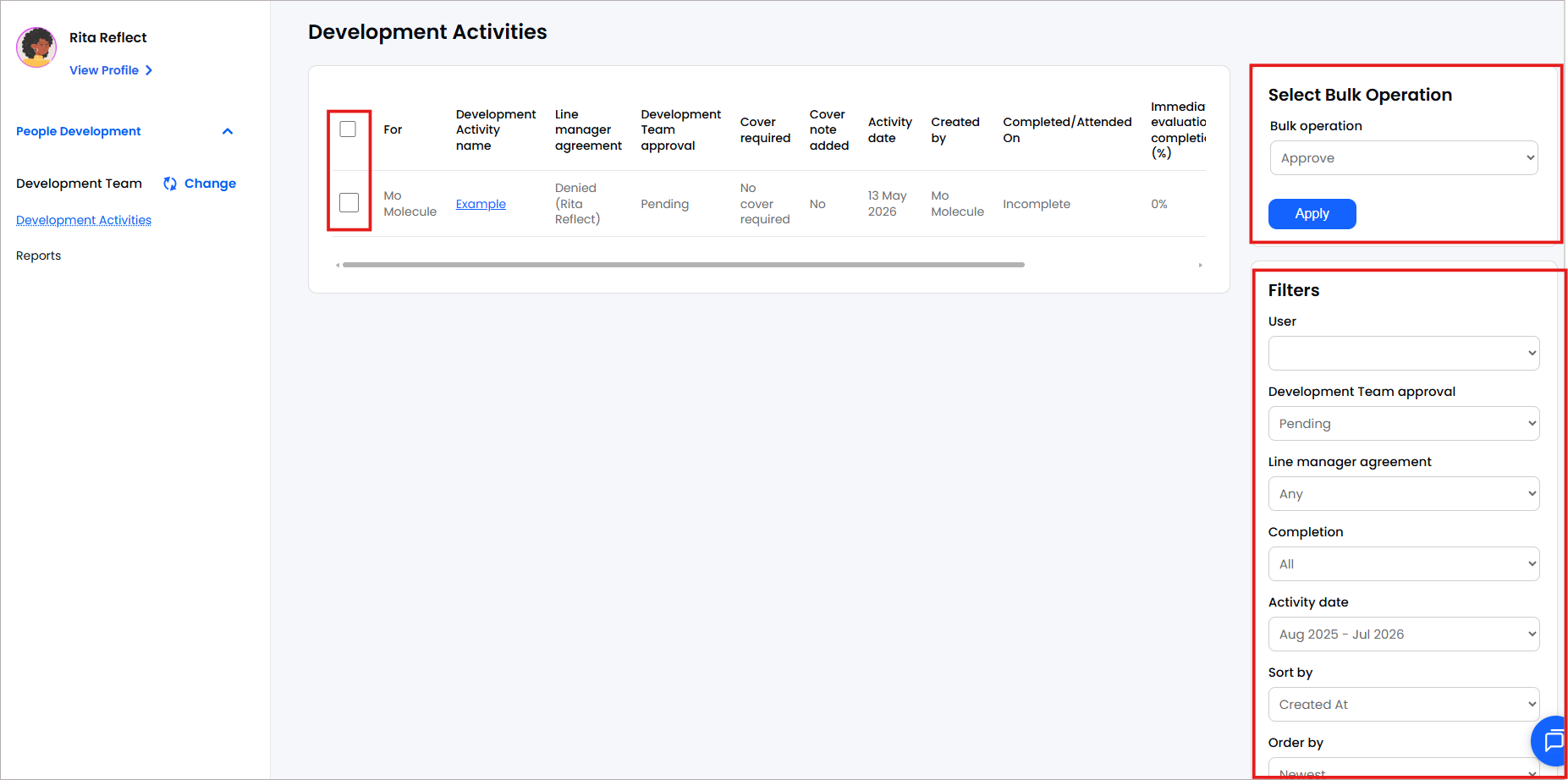The image size is (1568, 780).
Task: Collapse the People Development section
Action: coord(228,131)
